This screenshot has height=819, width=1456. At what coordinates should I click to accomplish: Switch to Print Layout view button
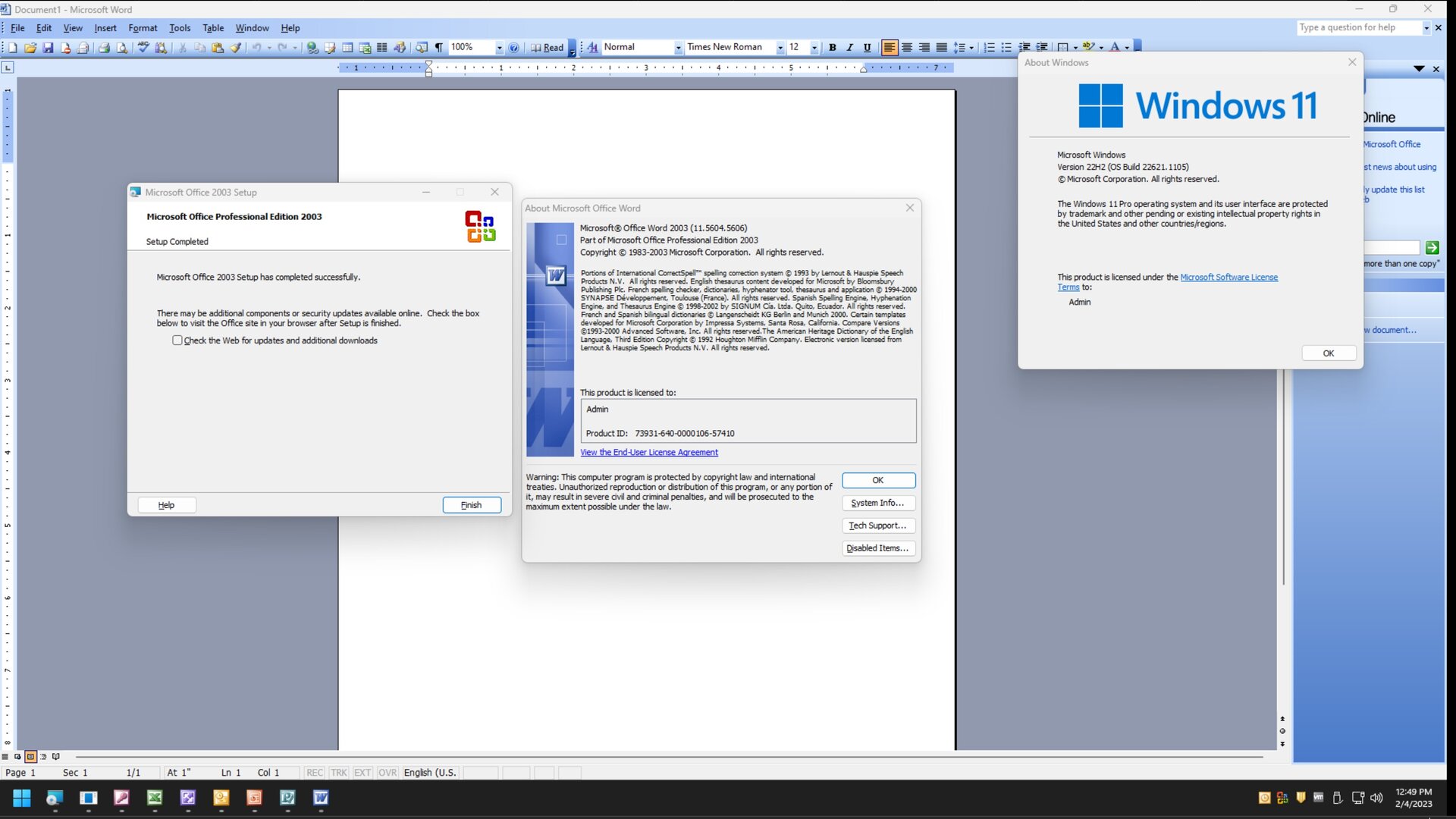pyautogui.click(x=30, y=756)
